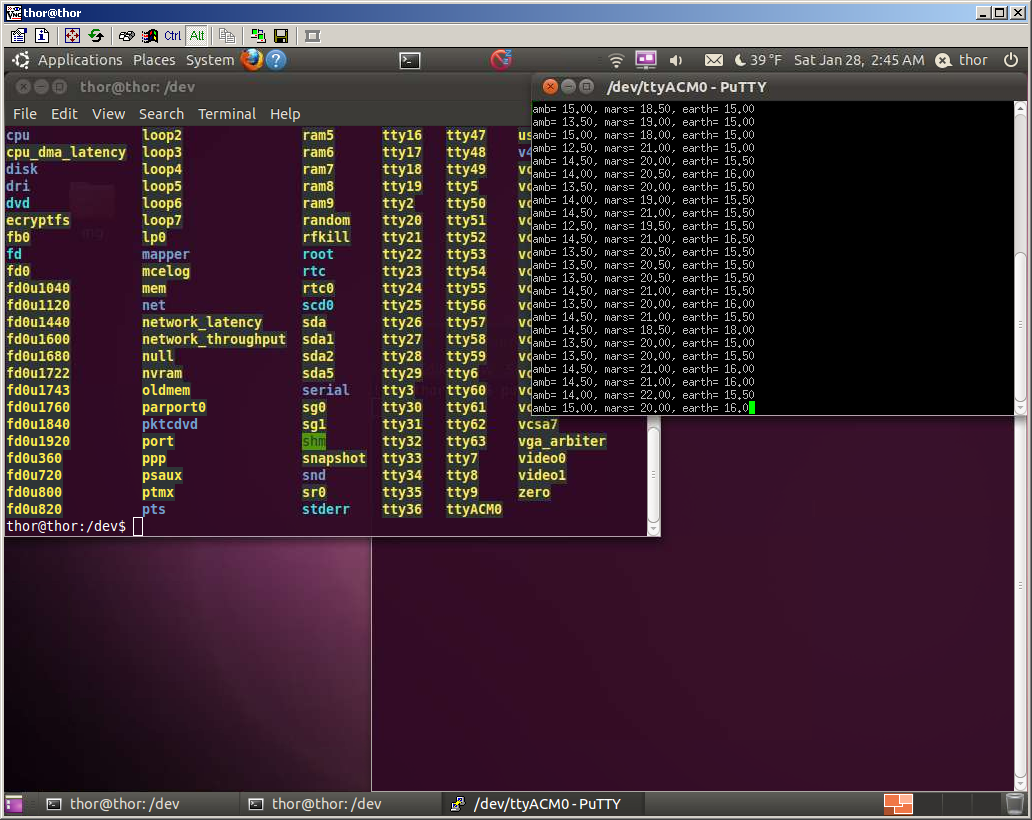Screen dimensions: 1032x820
Task: Open the Terminal menu
Action: click(x=227, y=114)
